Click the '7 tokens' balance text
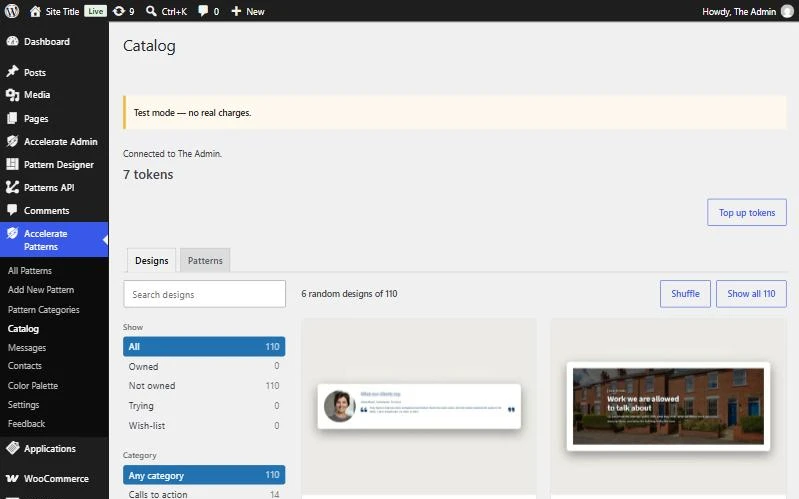The width and height of the screenshot is (799, 499). point(148,174)
